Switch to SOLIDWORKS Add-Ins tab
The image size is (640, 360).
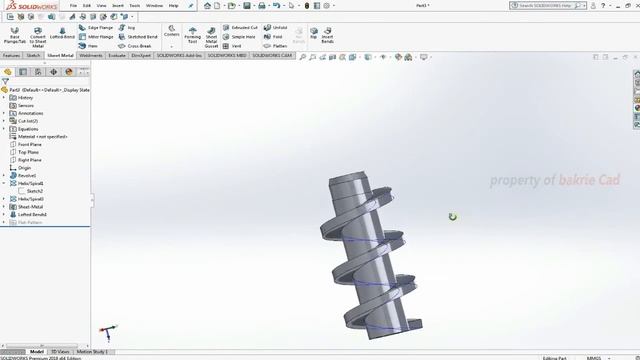pos(179,56)
